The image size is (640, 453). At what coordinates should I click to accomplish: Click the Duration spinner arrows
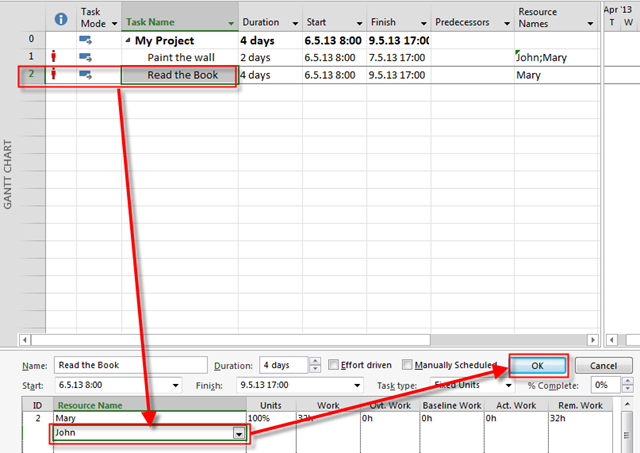[315, 366]
